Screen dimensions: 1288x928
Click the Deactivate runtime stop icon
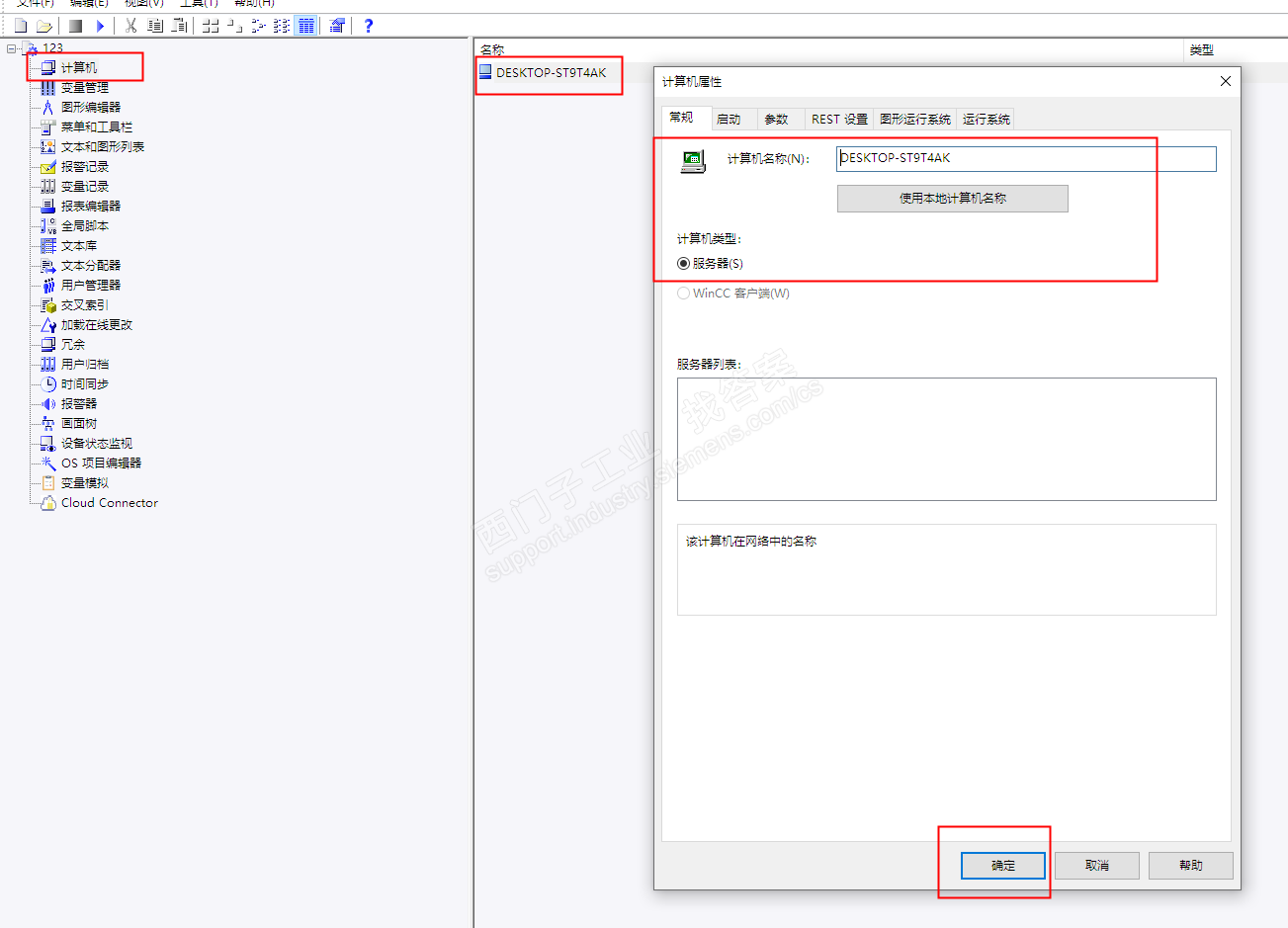[75, 26]
